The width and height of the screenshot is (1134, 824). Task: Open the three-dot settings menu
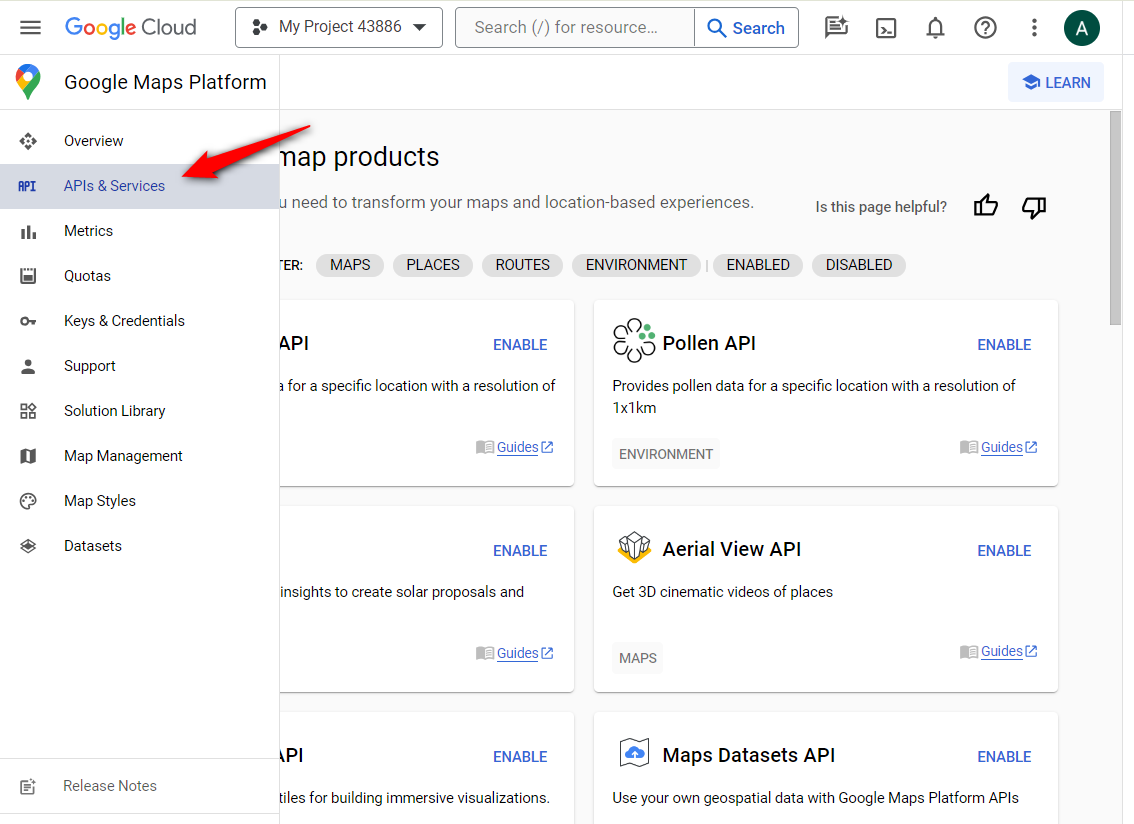click(1034, 27)
